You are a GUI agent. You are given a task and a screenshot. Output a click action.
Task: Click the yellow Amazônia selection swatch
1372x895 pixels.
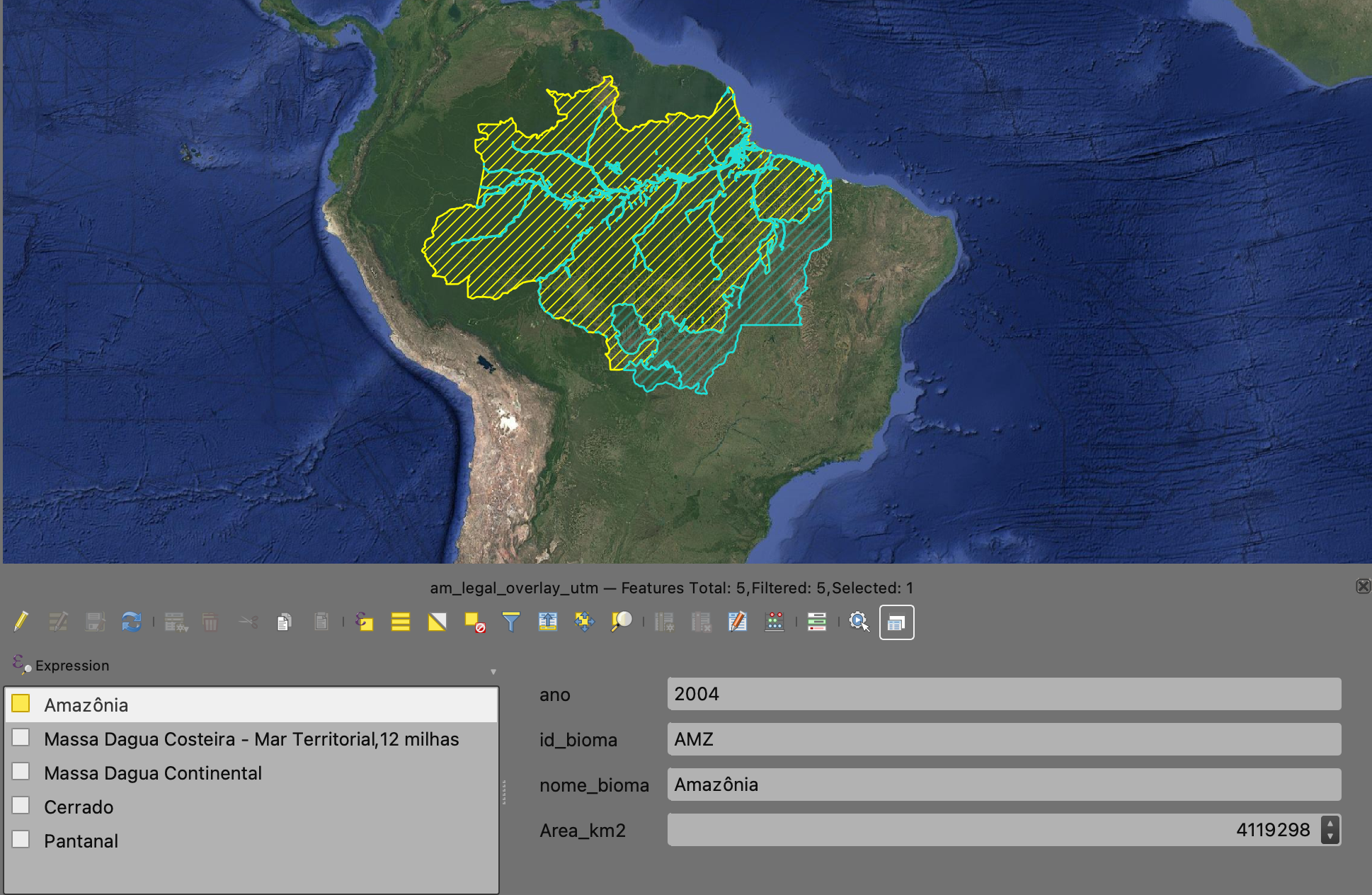click(x=21, y=703)
